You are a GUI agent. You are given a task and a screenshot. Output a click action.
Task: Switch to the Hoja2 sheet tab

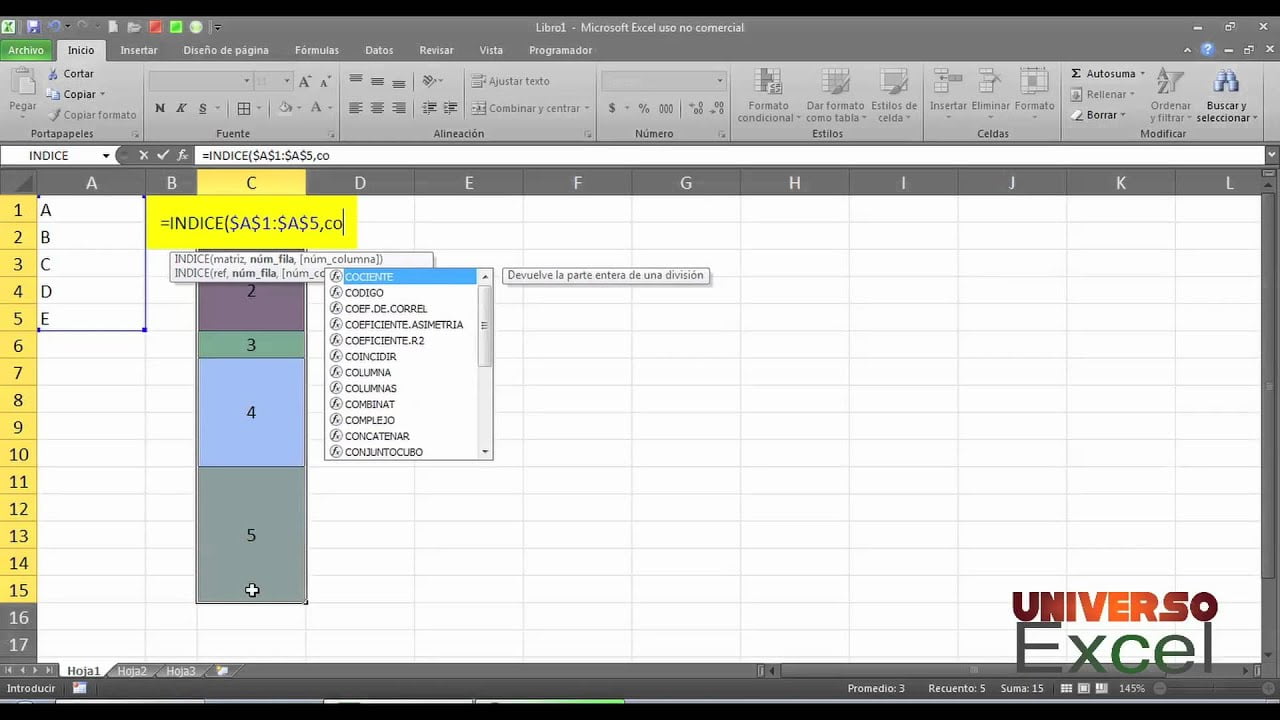point(131,670)
